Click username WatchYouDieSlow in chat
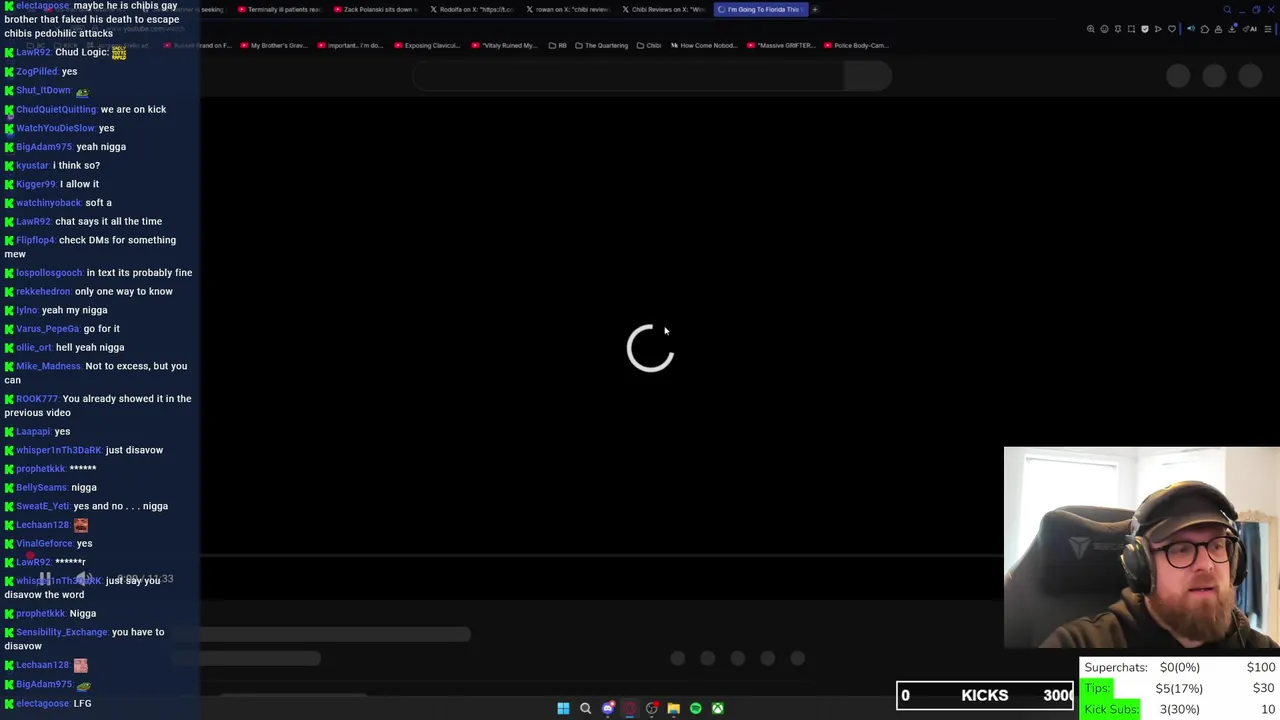Image resolution: width=1280 pixels, height=720 pixels. [55, 128]
